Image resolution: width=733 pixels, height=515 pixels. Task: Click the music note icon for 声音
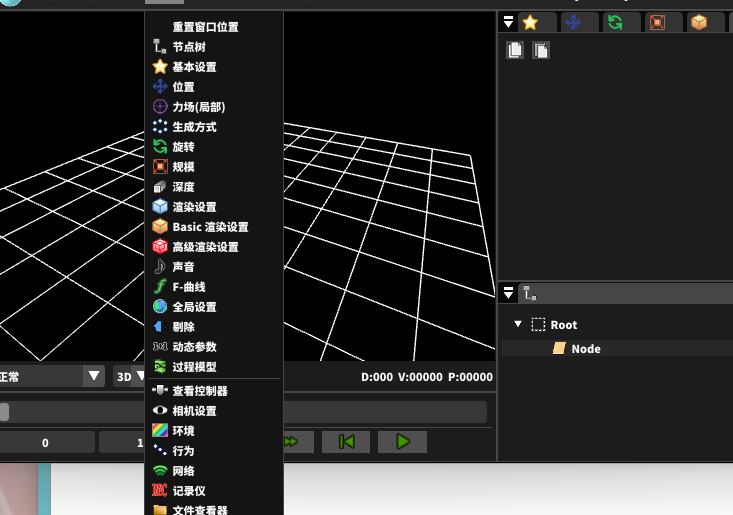click(160, 266)
